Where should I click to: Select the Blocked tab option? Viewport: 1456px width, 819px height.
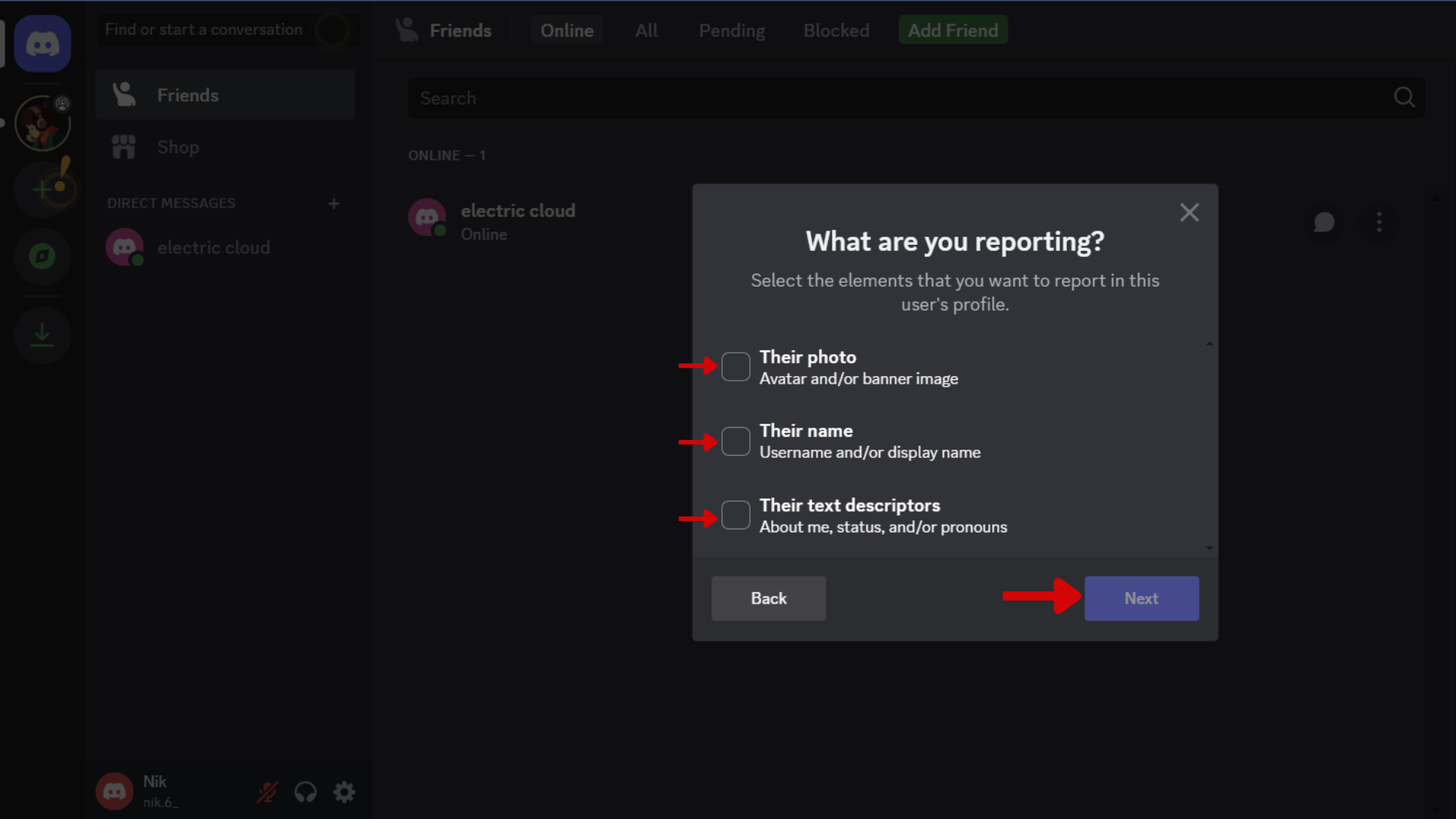[836, 30]
